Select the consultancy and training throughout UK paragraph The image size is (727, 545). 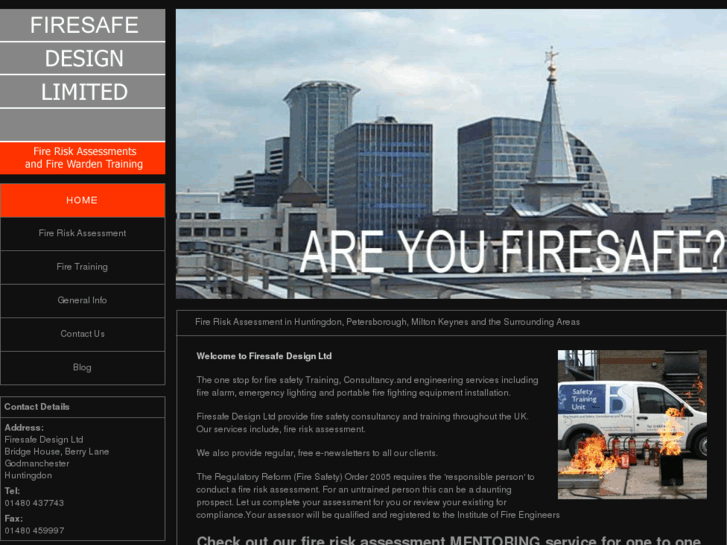(362, 423)
